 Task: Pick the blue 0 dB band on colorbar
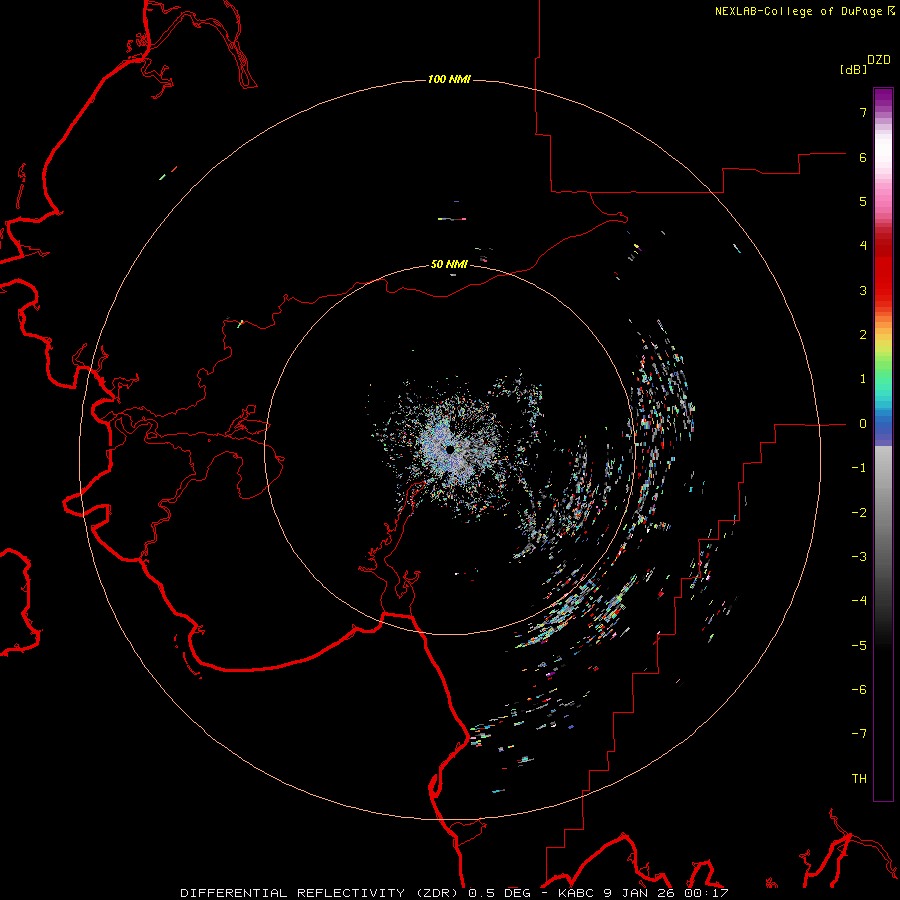(x=883, y=426)
